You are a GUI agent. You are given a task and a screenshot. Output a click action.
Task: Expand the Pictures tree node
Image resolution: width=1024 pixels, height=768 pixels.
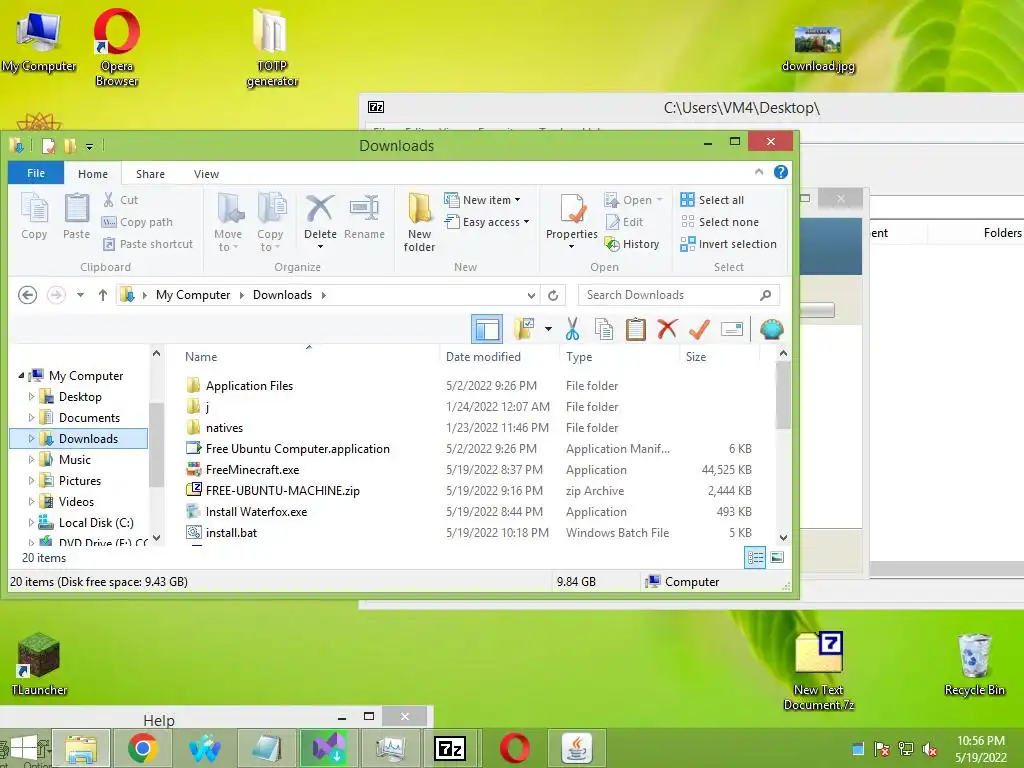click(31, 481)
